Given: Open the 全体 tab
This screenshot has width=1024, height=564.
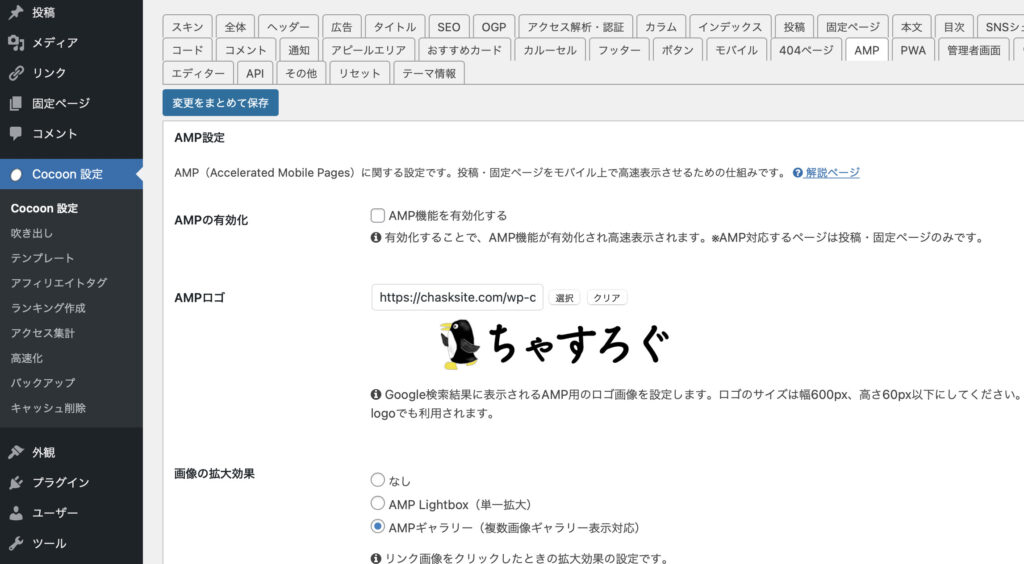Looking at the screenshot, I should pos(235,27).
